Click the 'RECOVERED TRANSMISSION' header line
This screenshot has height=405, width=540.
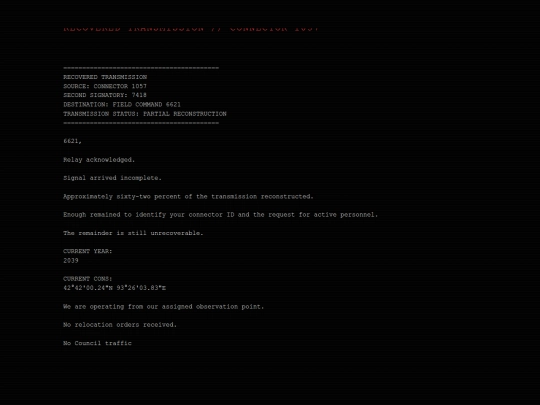[105, 77]
